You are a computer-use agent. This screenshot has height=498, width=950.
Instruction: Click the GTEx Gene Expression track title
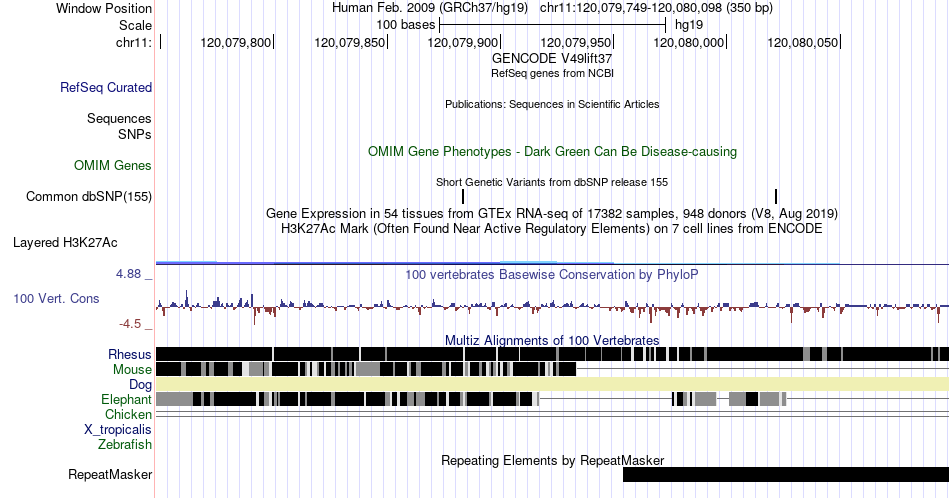point(552,213)
